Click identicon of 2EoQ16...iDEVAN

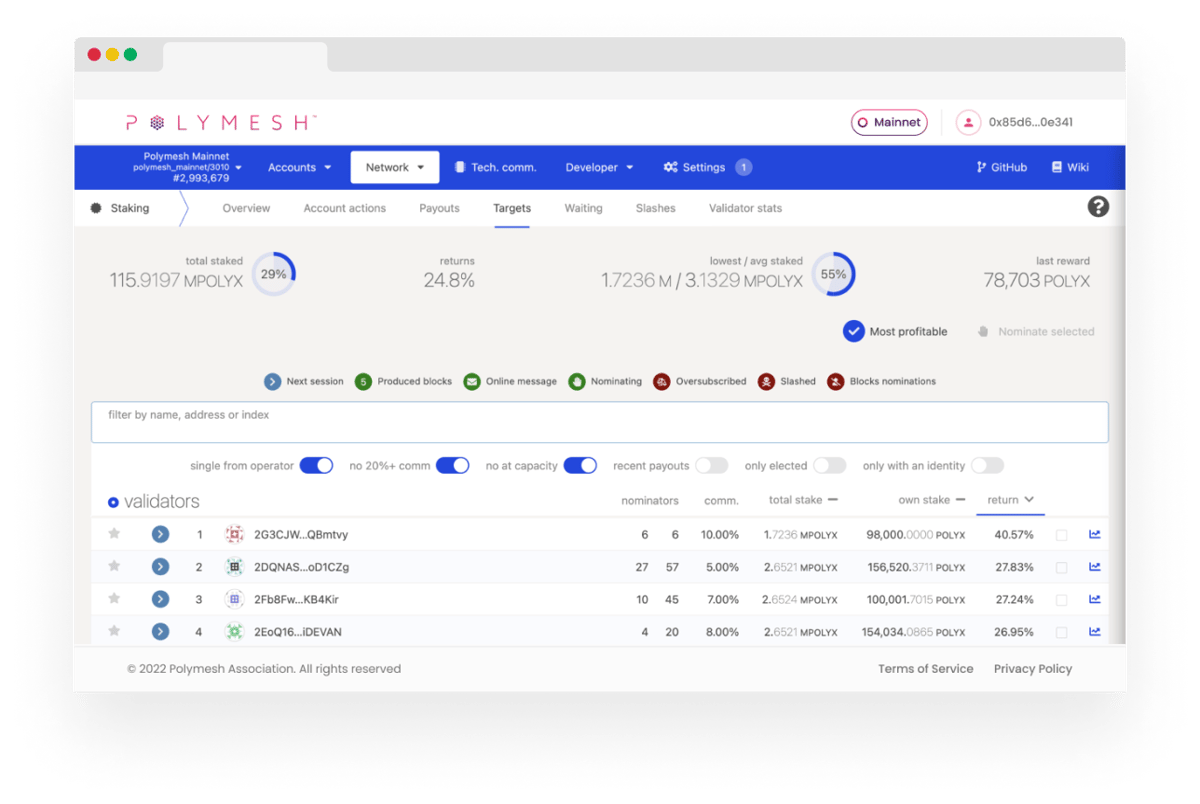(x=234, y=631)
